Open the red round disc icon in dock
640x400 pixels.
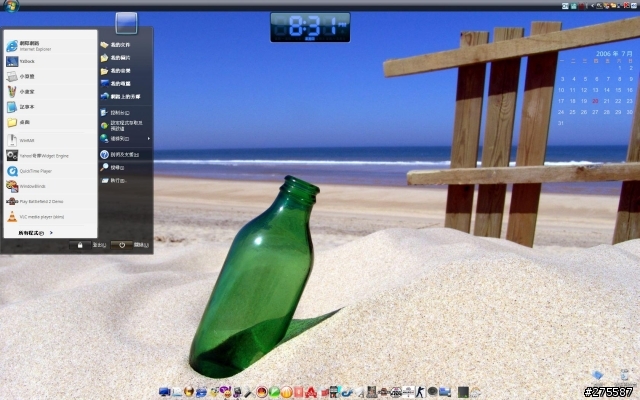point(262,392)
